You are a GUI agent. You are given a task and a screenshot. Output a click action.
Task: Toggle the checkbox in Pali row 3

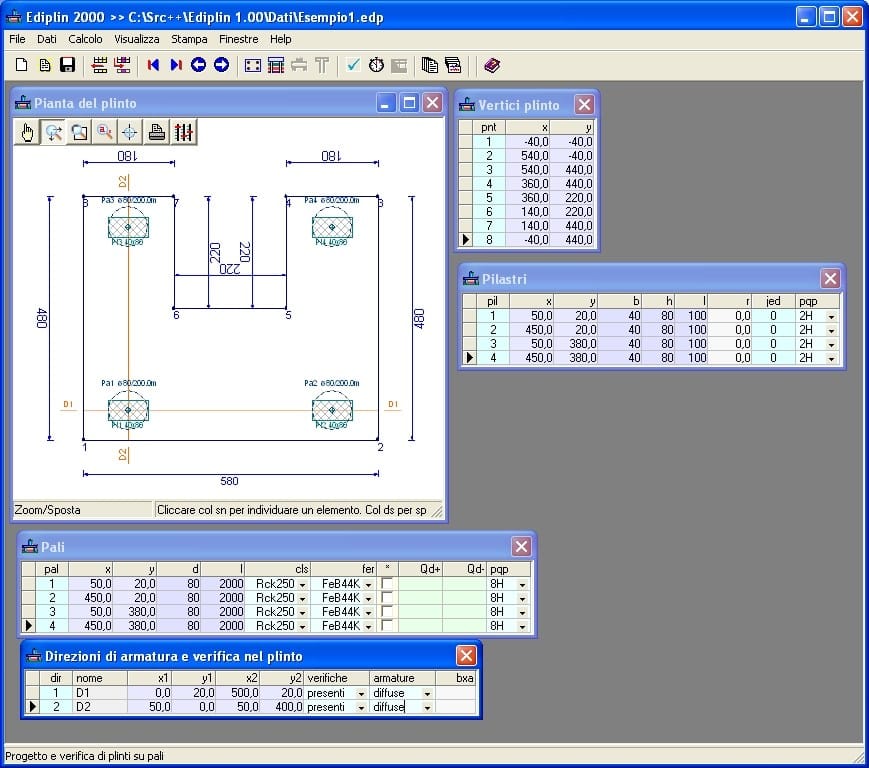click(387, 612)
